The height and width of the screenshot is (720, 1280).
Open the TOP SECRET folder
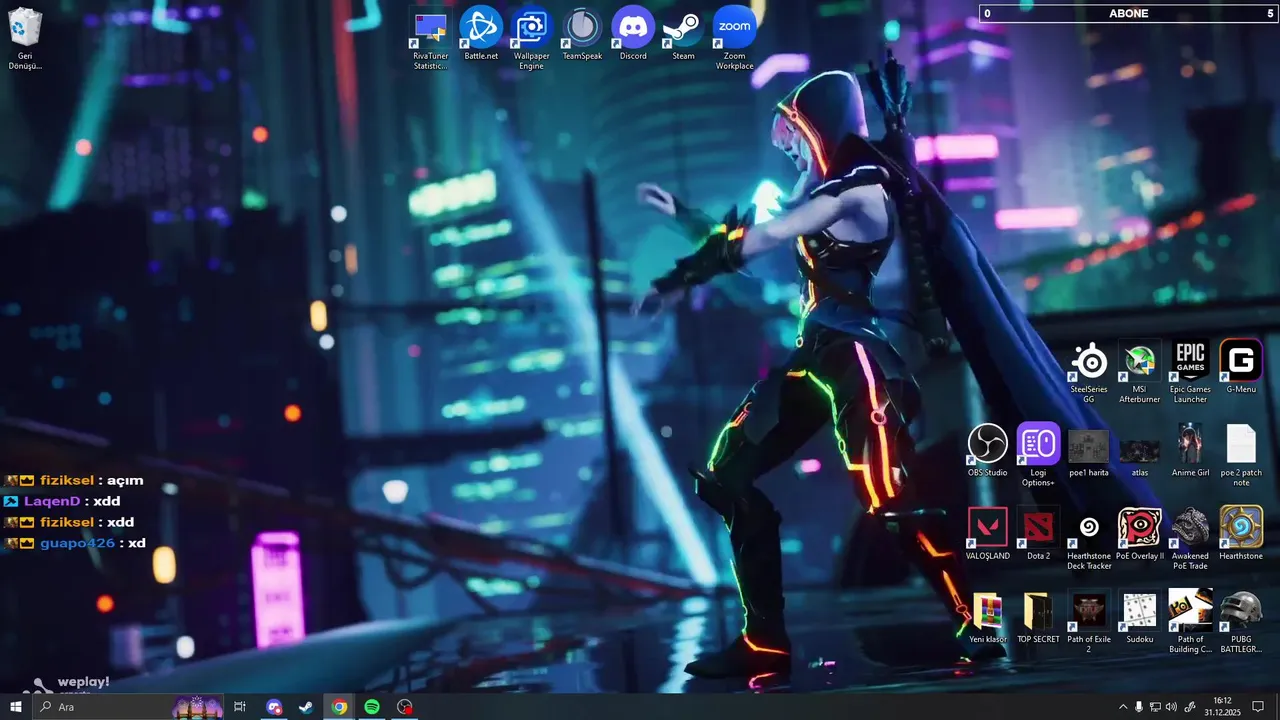point(1038,617)
